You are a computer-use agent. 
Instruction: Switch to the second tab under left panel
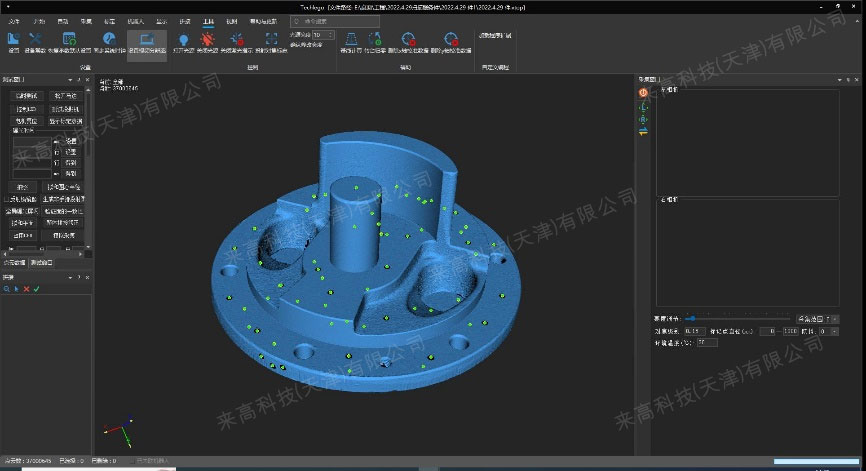point(42,262)
